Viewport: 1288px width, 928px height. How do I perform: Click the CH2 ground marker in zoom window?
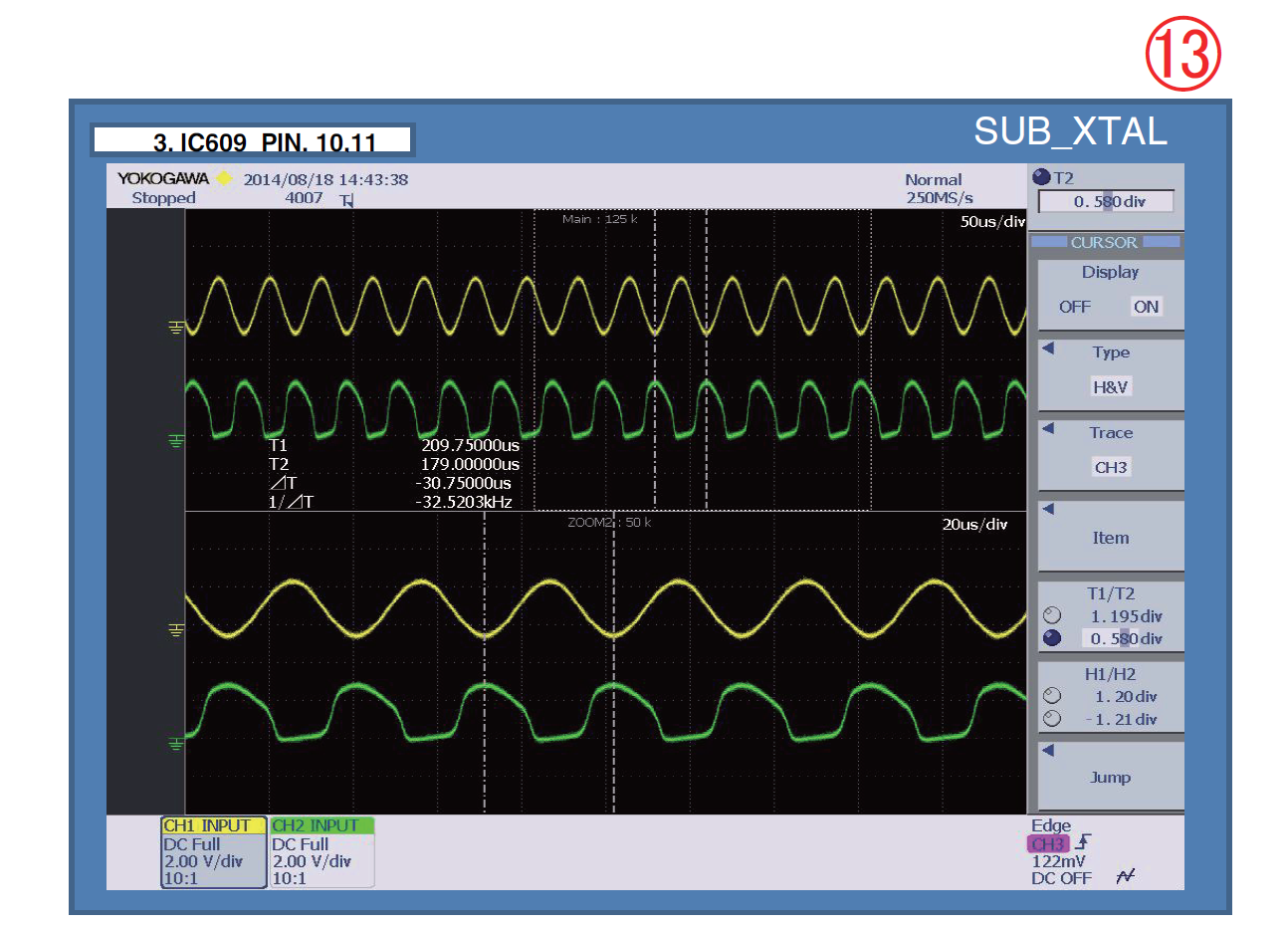coord(176,743)
